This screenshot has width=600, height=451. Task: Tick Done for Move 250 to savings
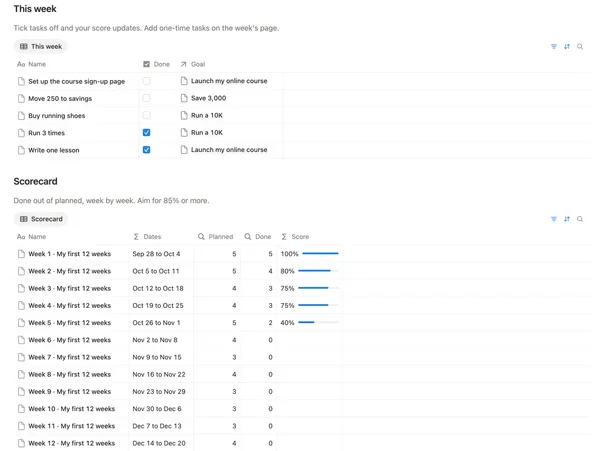coord(146,98)
